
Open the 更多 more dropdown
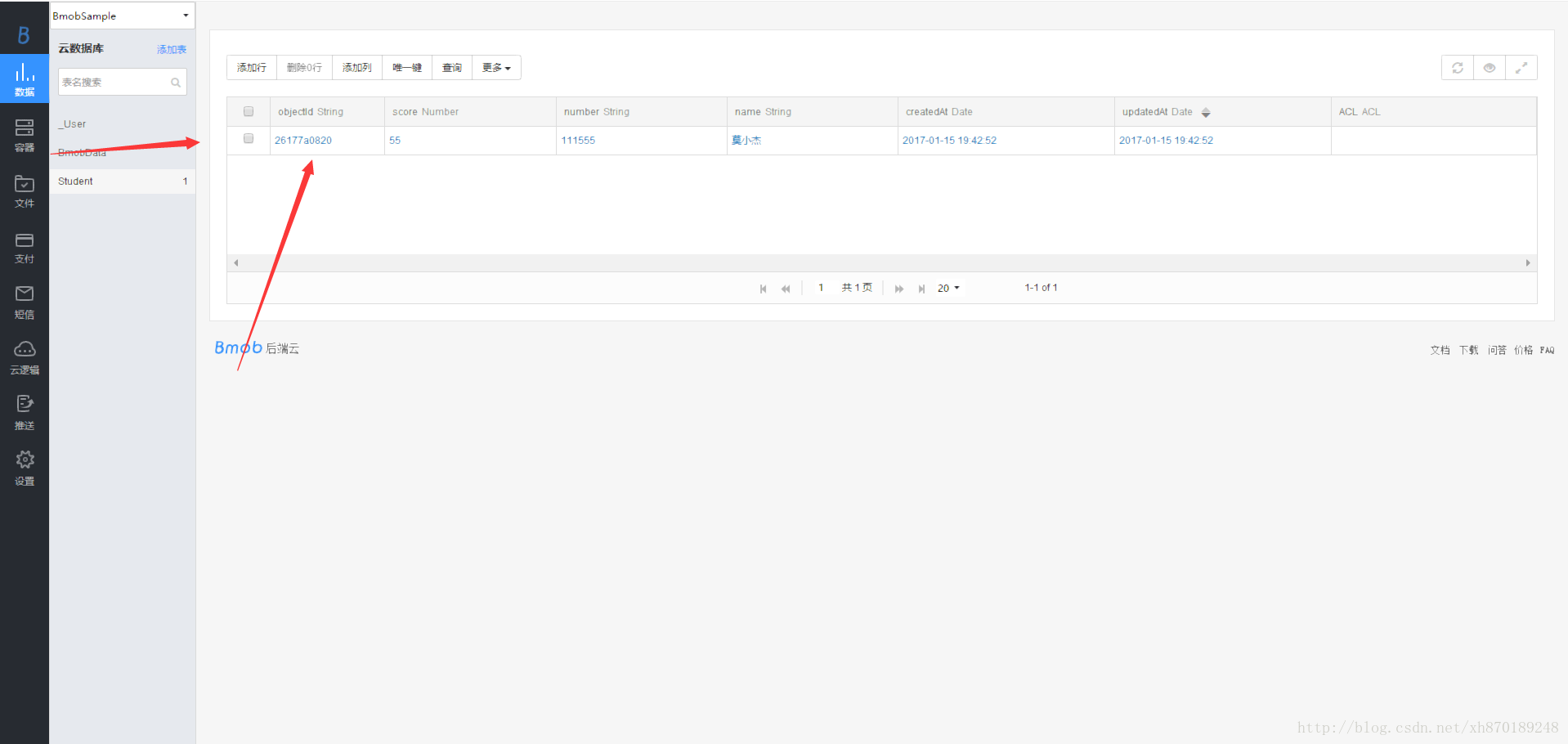(x=496, y=68)
